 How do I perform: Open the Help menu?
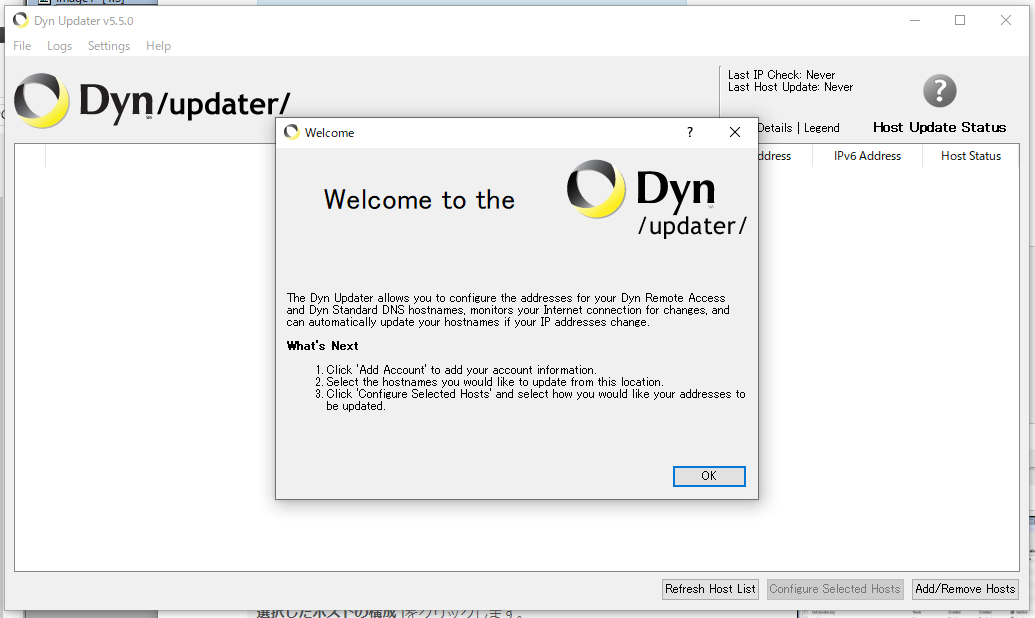pyautogui.click(x=158, y=46)
